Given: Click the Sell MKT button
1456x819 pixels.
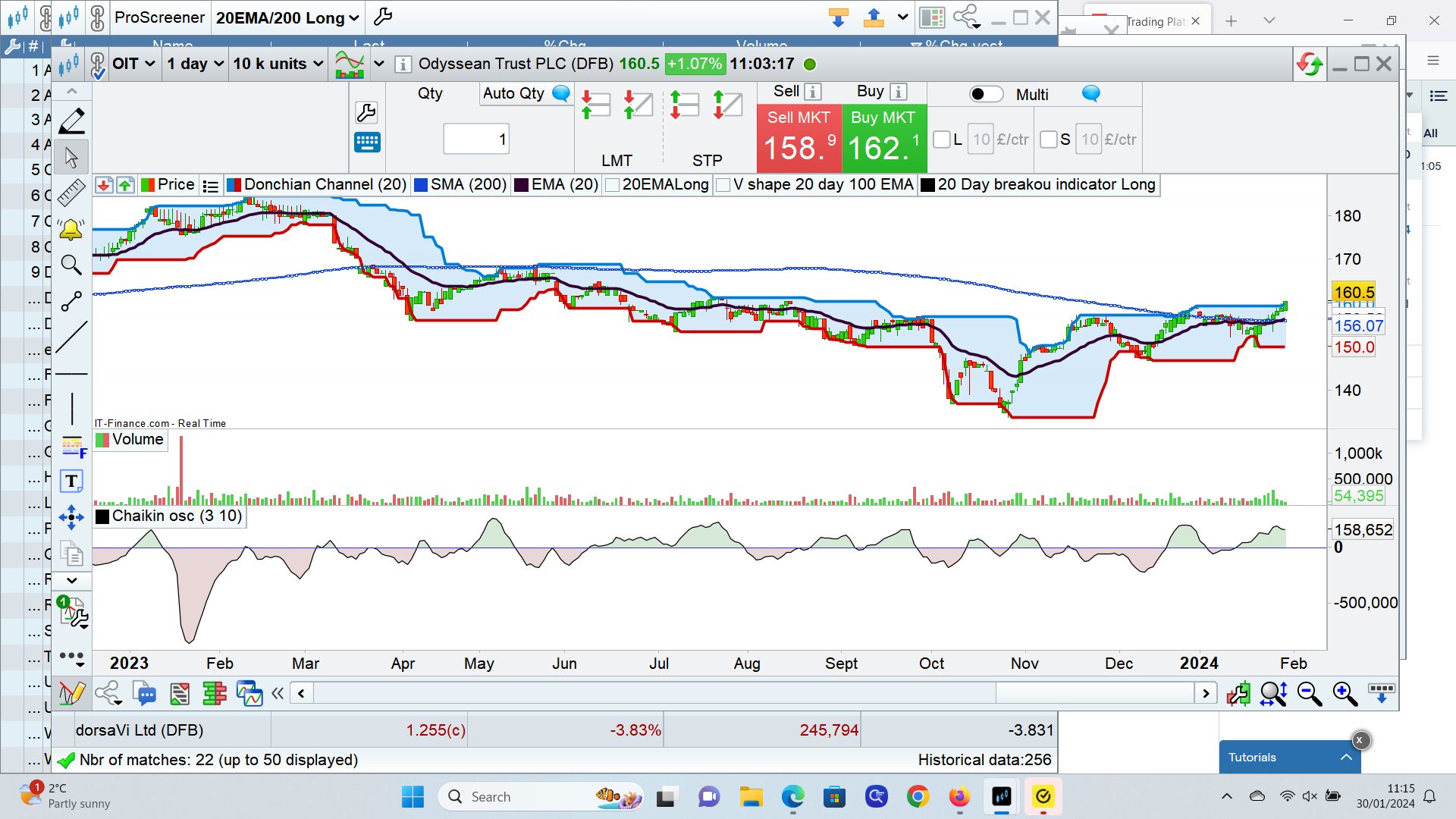Looking at the screenshot, I should pyautogui.click(x=799, y=138).
